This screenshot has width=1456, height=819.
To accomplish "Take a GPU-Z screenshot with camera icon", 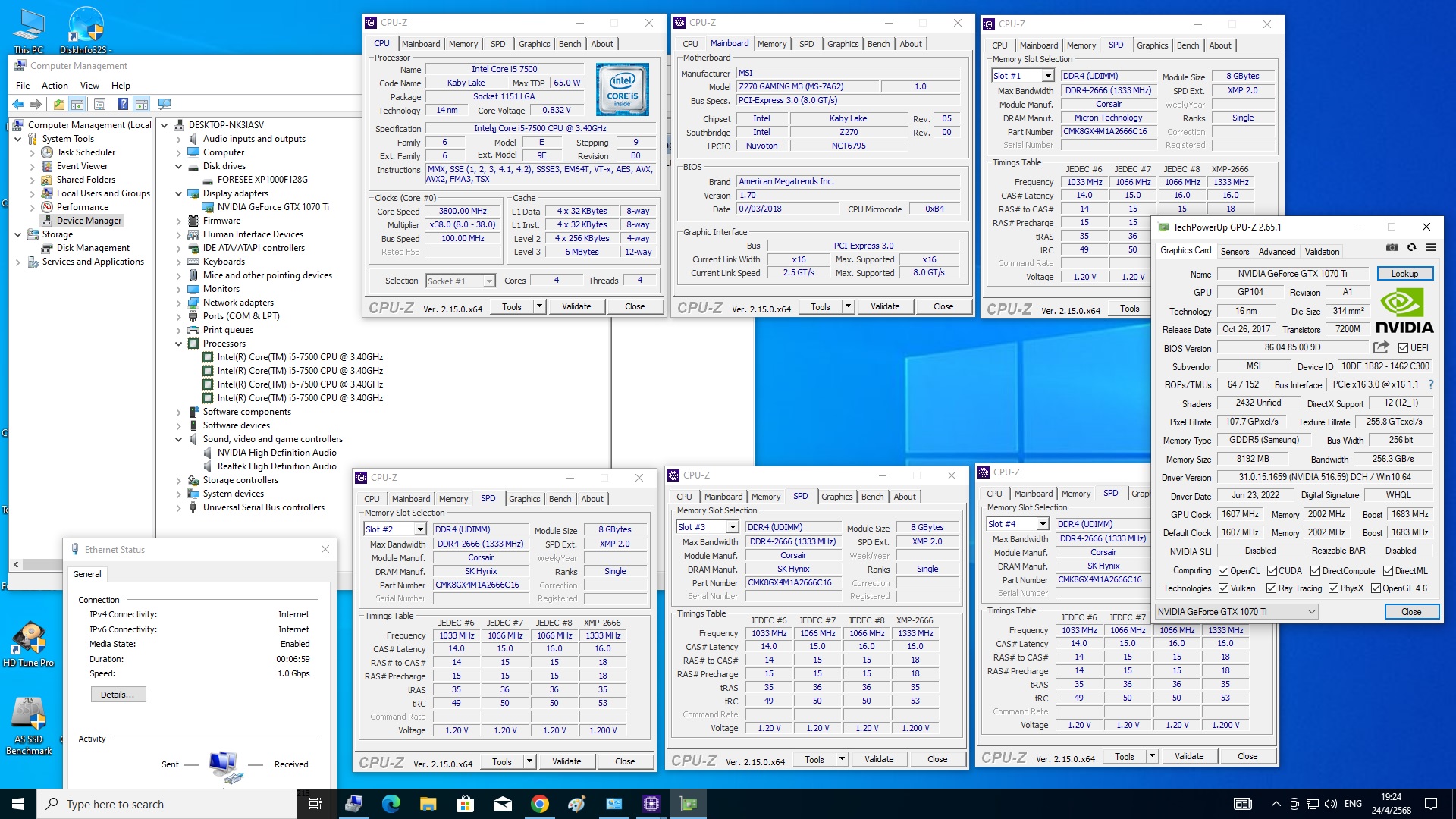I will [x=1392, y=248].
